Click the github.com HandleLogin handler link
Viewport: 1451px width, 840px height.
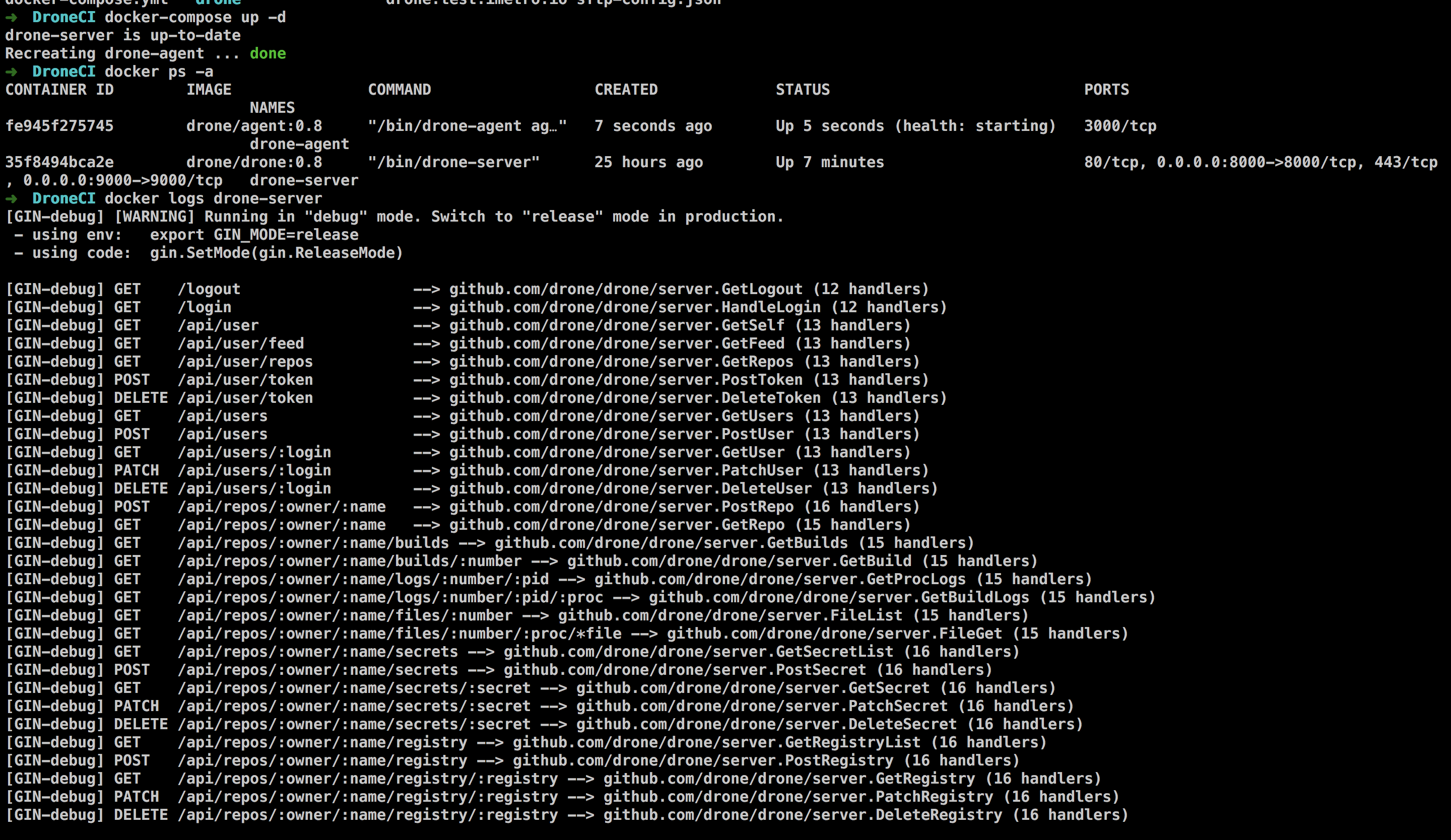tap(634, 307)
